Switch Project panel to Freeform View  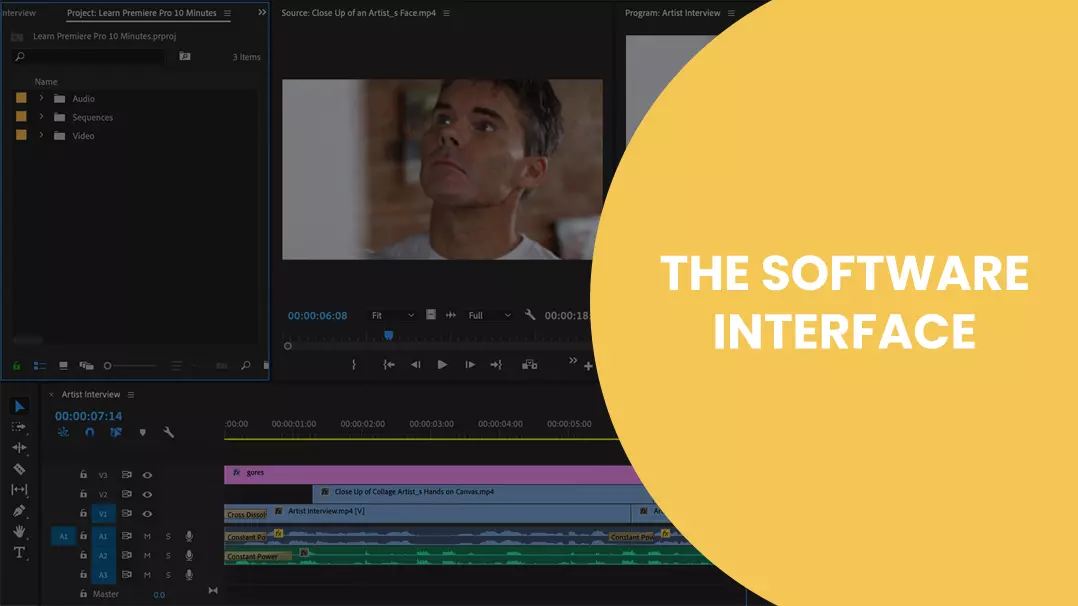point(87,366)
